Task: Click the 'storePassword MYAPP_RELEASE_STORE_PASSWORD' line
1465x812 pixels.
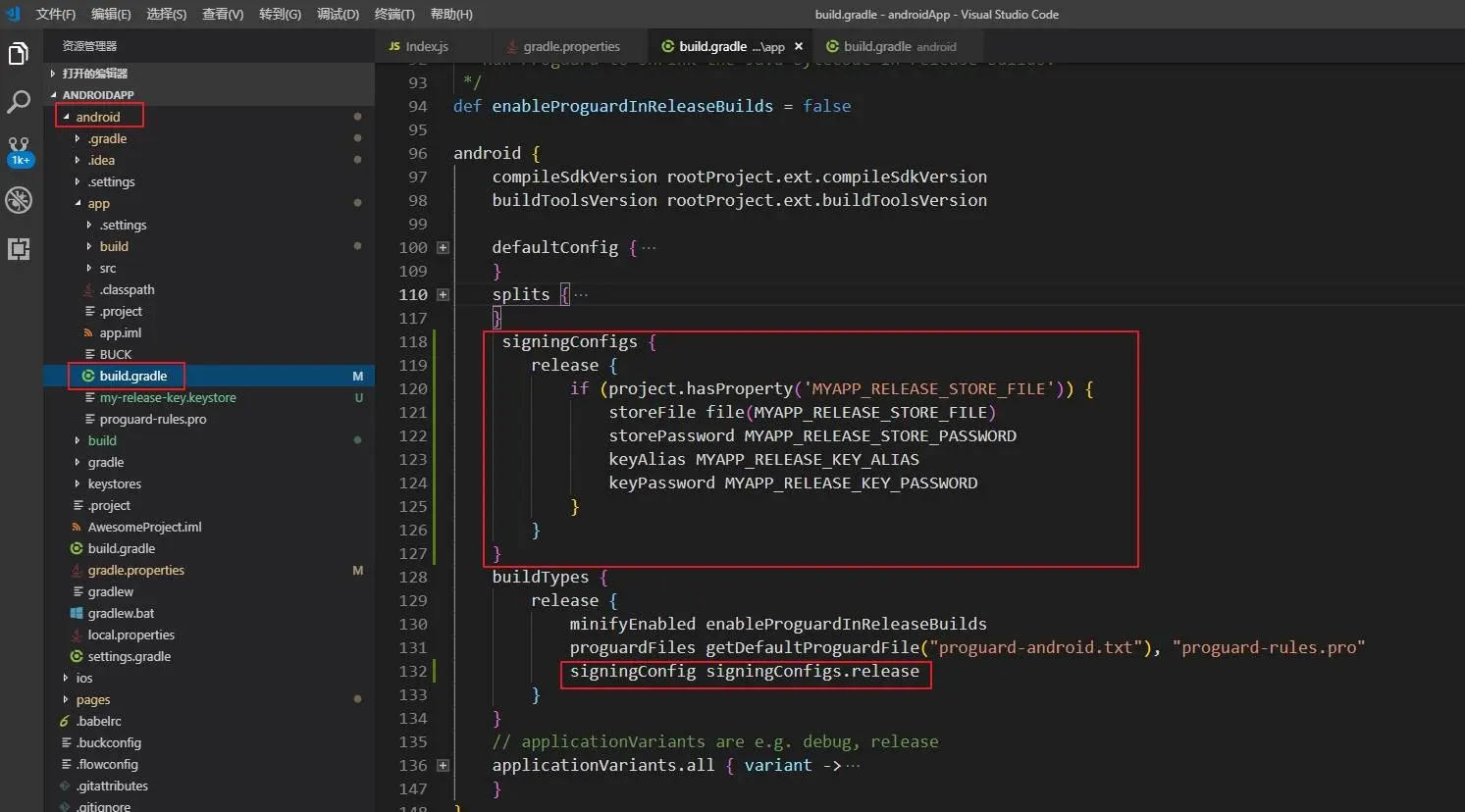Action: pyautogui.click(x=812, y=436)
